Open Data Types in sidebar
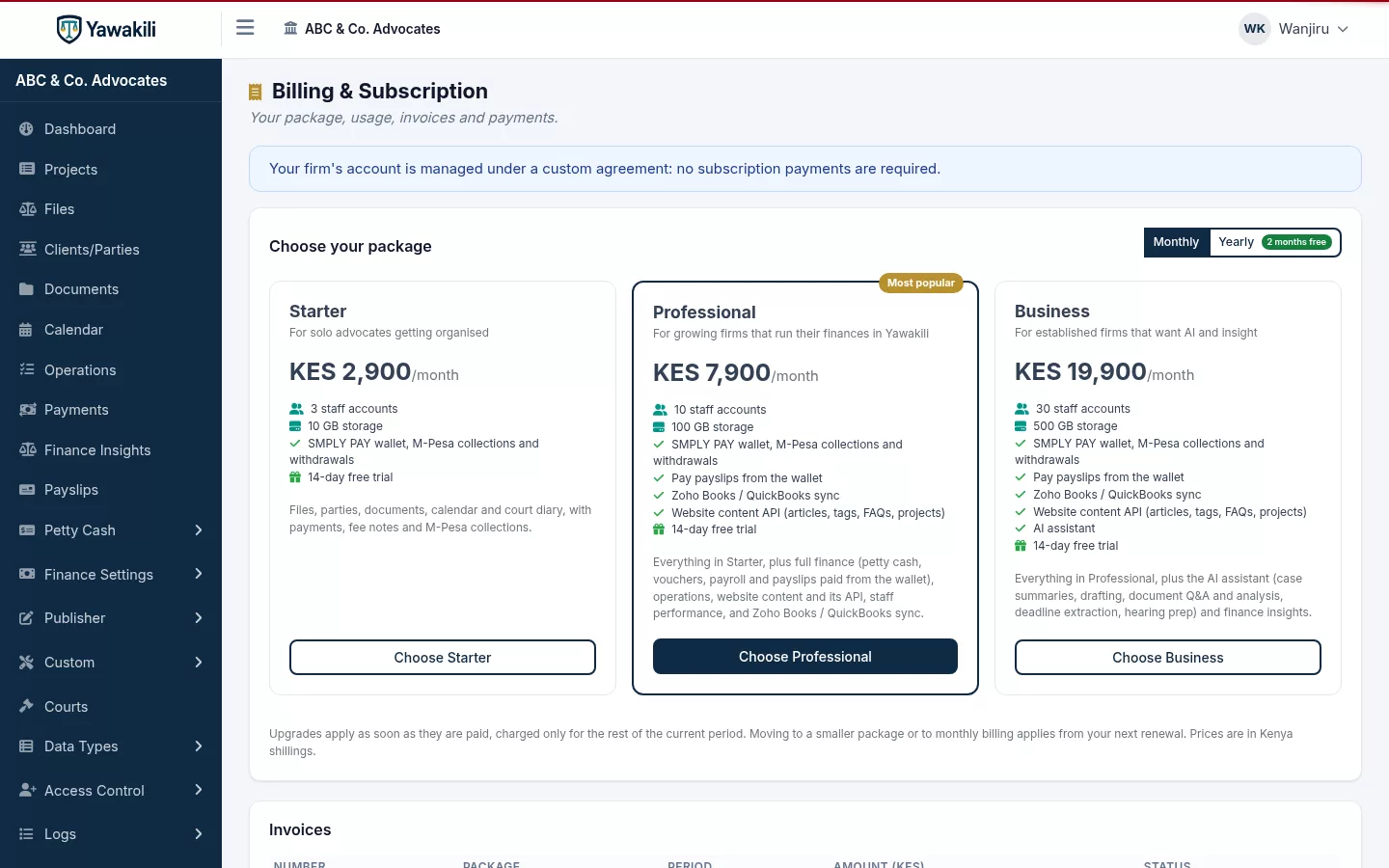The image size is (1389, 868). (111, 746)
